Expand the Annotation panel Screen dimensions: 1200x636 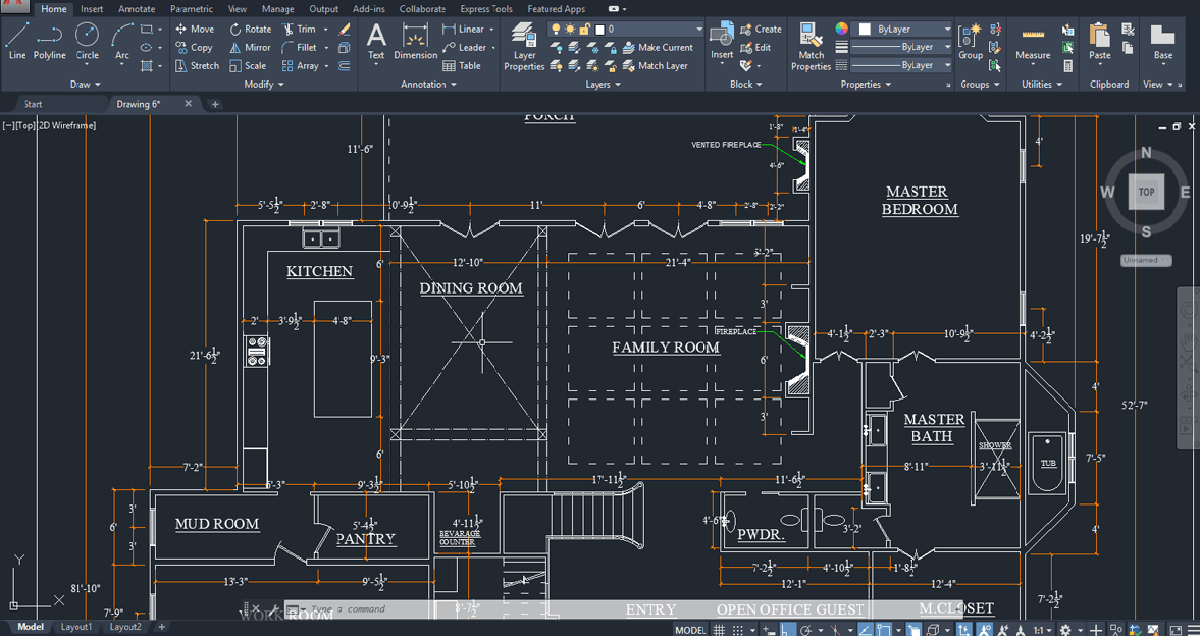point(429,85)
